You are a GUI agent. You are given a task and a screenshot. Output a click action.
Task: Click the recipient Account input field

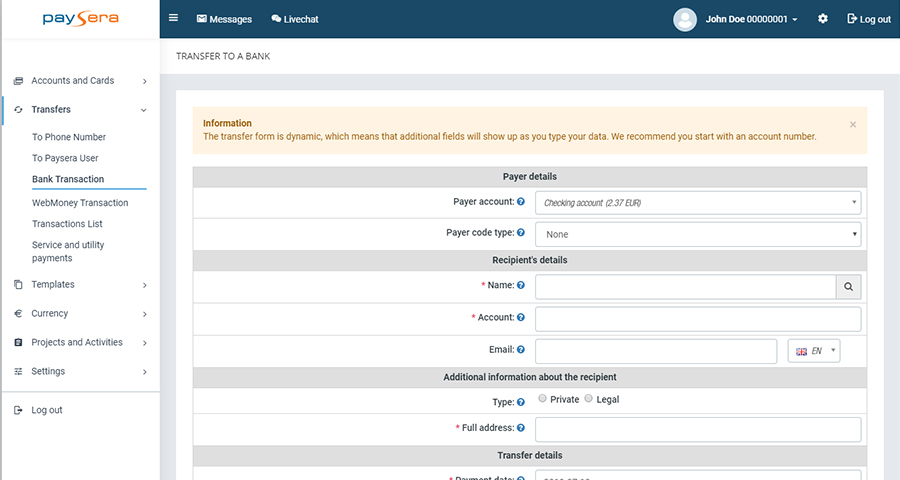[x=698, y=319]
